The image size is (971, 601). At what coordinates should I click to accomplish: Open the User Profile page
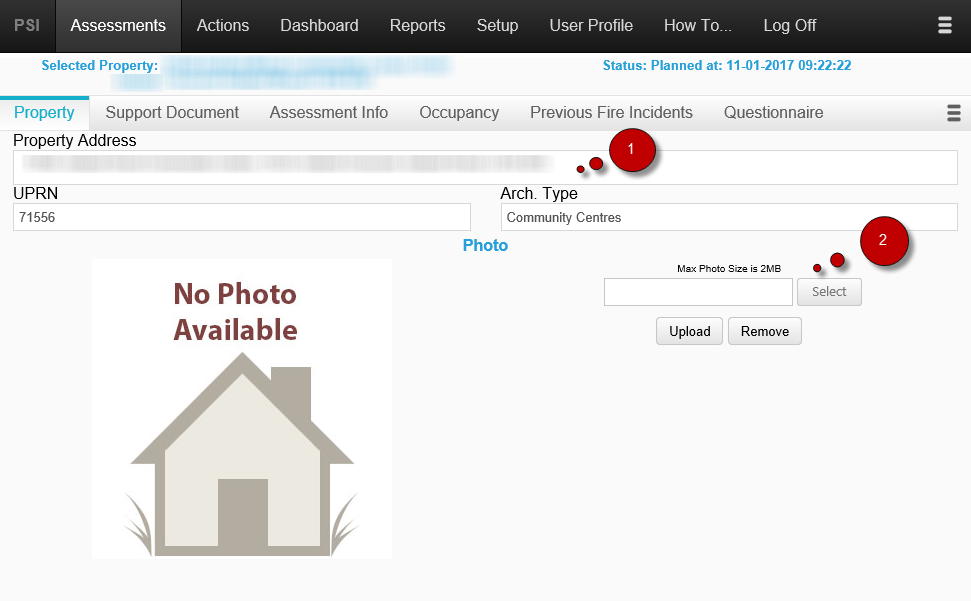pos(591,25)
